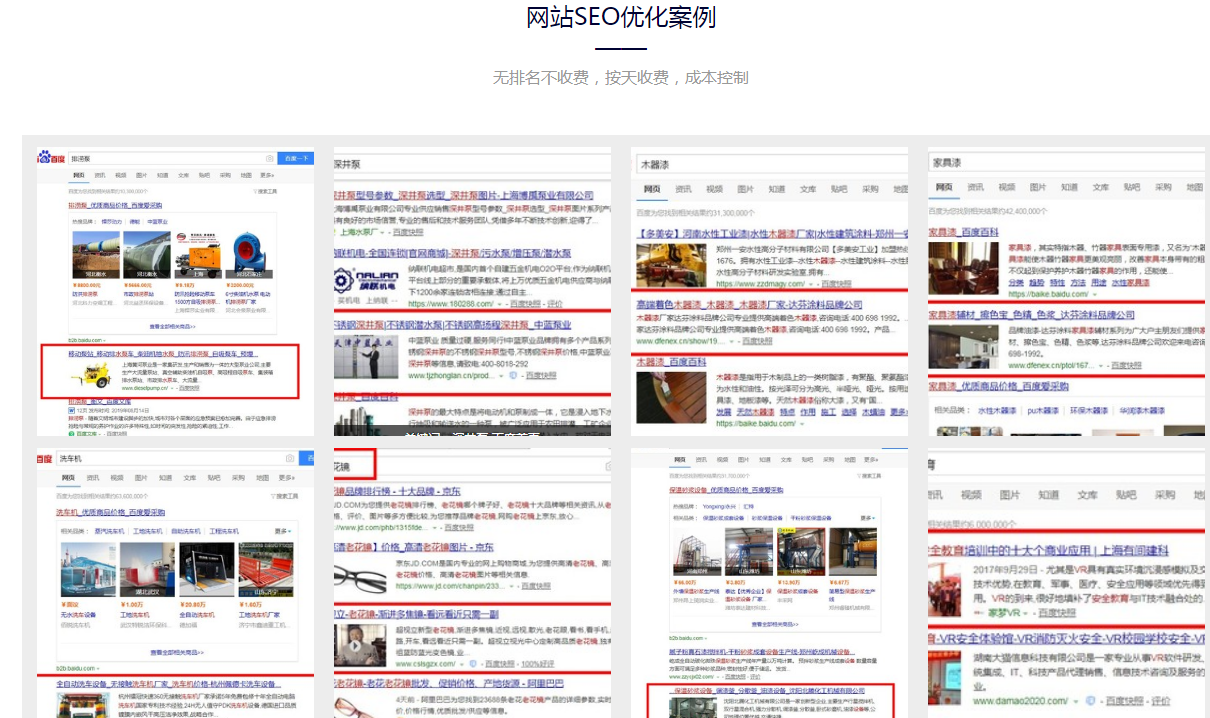
Task: Open the 排污泵 Baidu search case thumbnail
Action: tap(175, 292)
